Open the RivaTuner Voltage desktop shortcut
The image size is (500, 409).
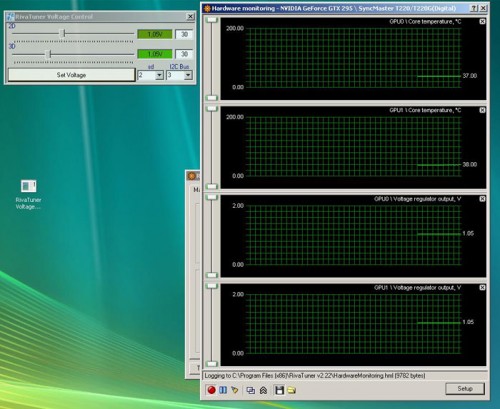coord(28,195)
